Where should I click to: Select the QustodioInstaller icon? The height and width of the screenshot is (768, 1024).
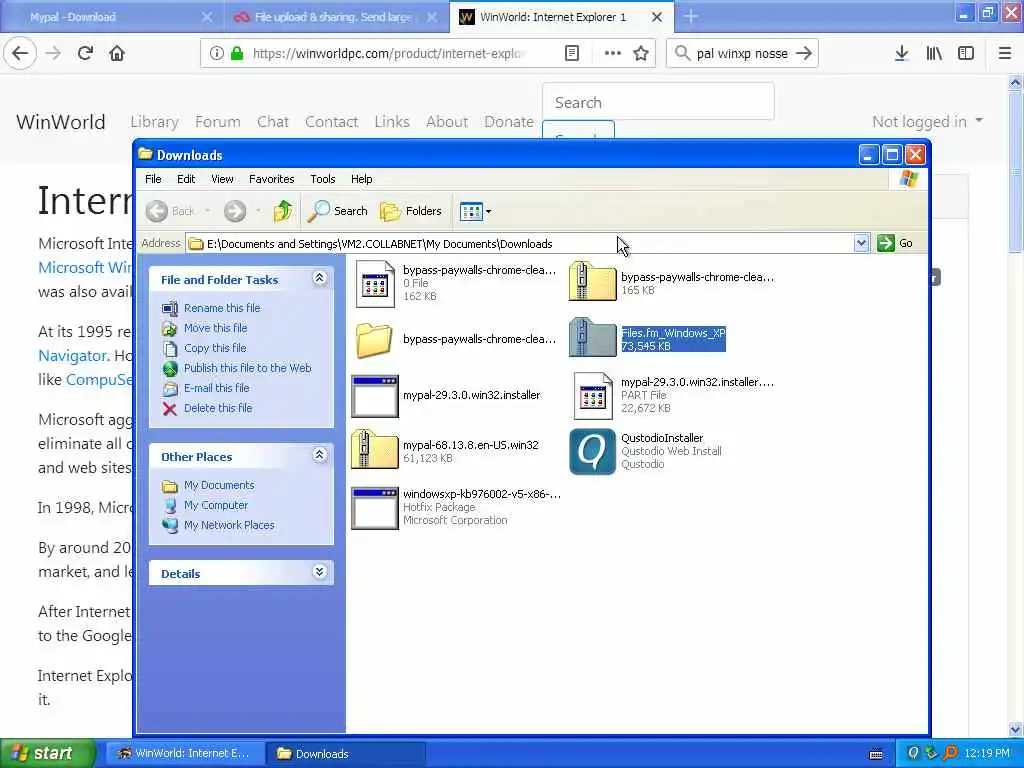592,451
